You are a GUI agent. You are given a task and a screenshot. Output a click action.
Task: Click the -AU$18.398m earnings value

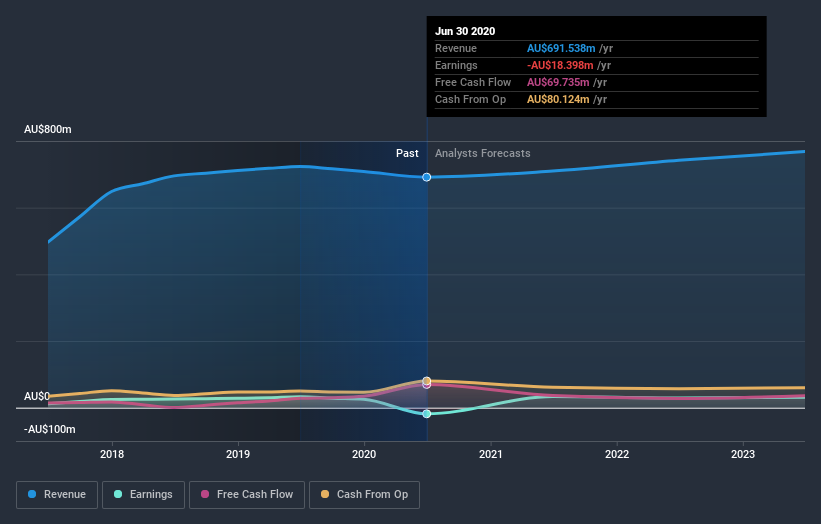pyautogui.click(x=560, y=65)
